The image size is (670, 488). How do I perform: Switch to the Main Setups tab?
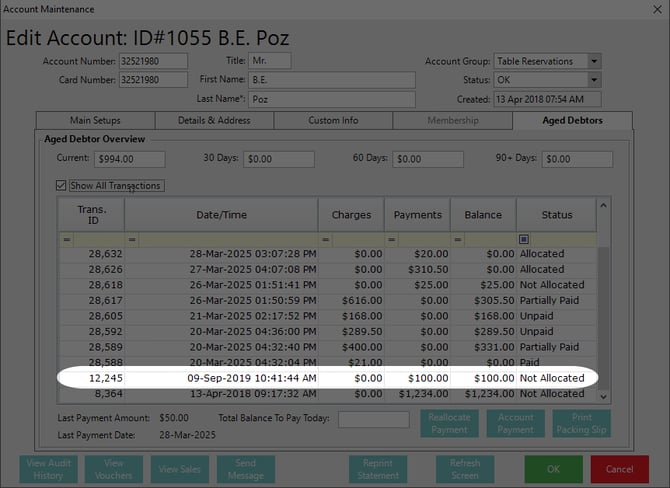click(x=94, y=121)
